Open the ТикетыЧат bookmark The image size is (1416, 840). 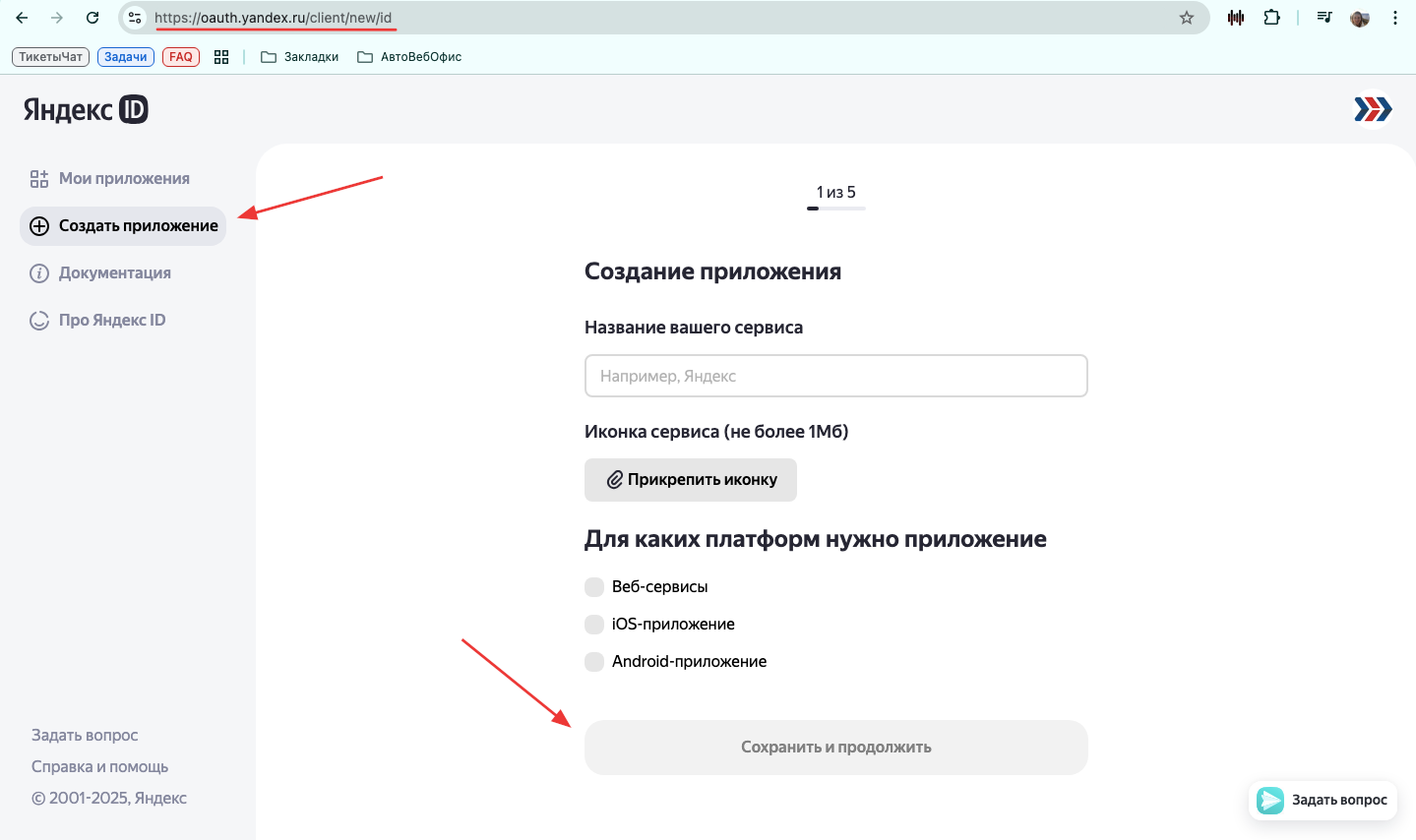point(50,57)
